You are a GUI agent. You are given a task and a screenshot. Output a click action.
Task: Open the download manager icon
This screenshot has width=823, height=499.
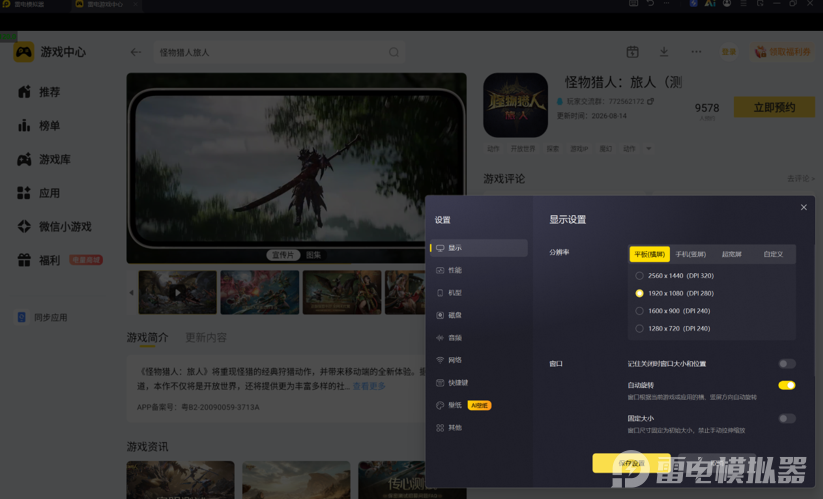pyautogui.click(x=664, y=52)
